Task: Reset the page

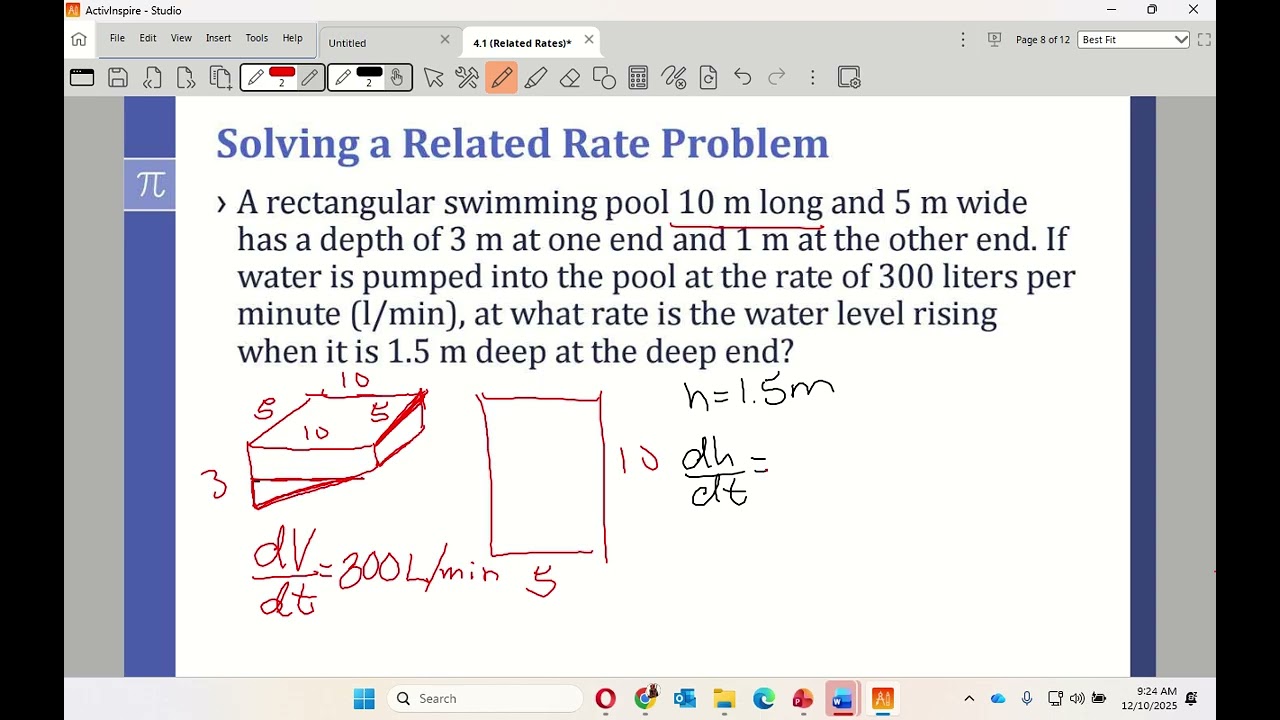Action: pos(709,78)
